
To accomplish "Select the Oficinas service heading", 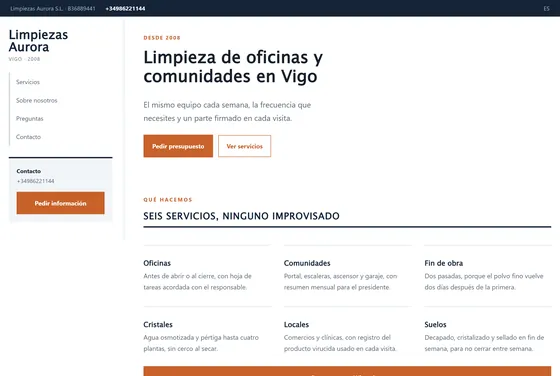I will click(157, 263).
